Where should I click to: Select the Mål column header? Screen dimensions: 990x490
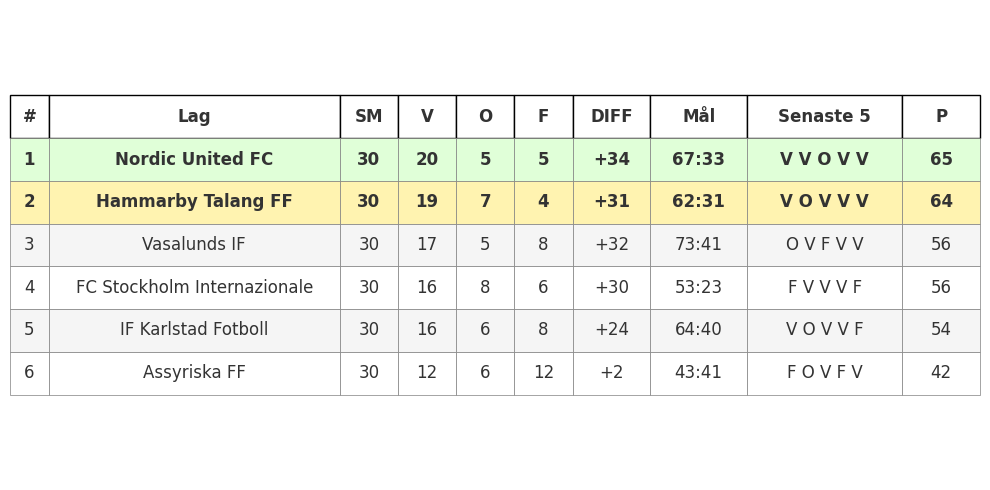coord(698,117)
